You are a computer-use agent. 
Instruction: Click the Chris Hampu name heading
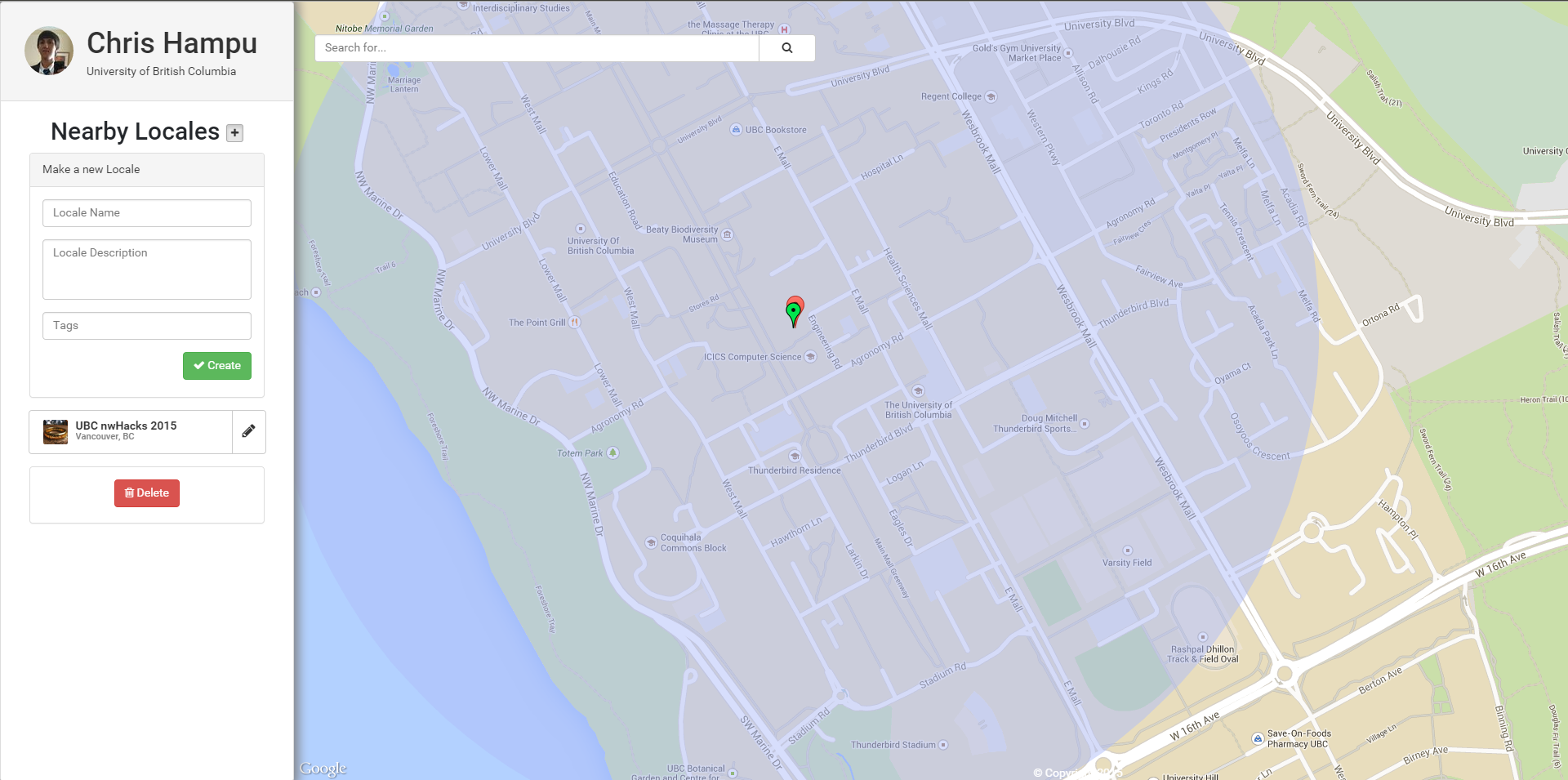coord(172,43)
